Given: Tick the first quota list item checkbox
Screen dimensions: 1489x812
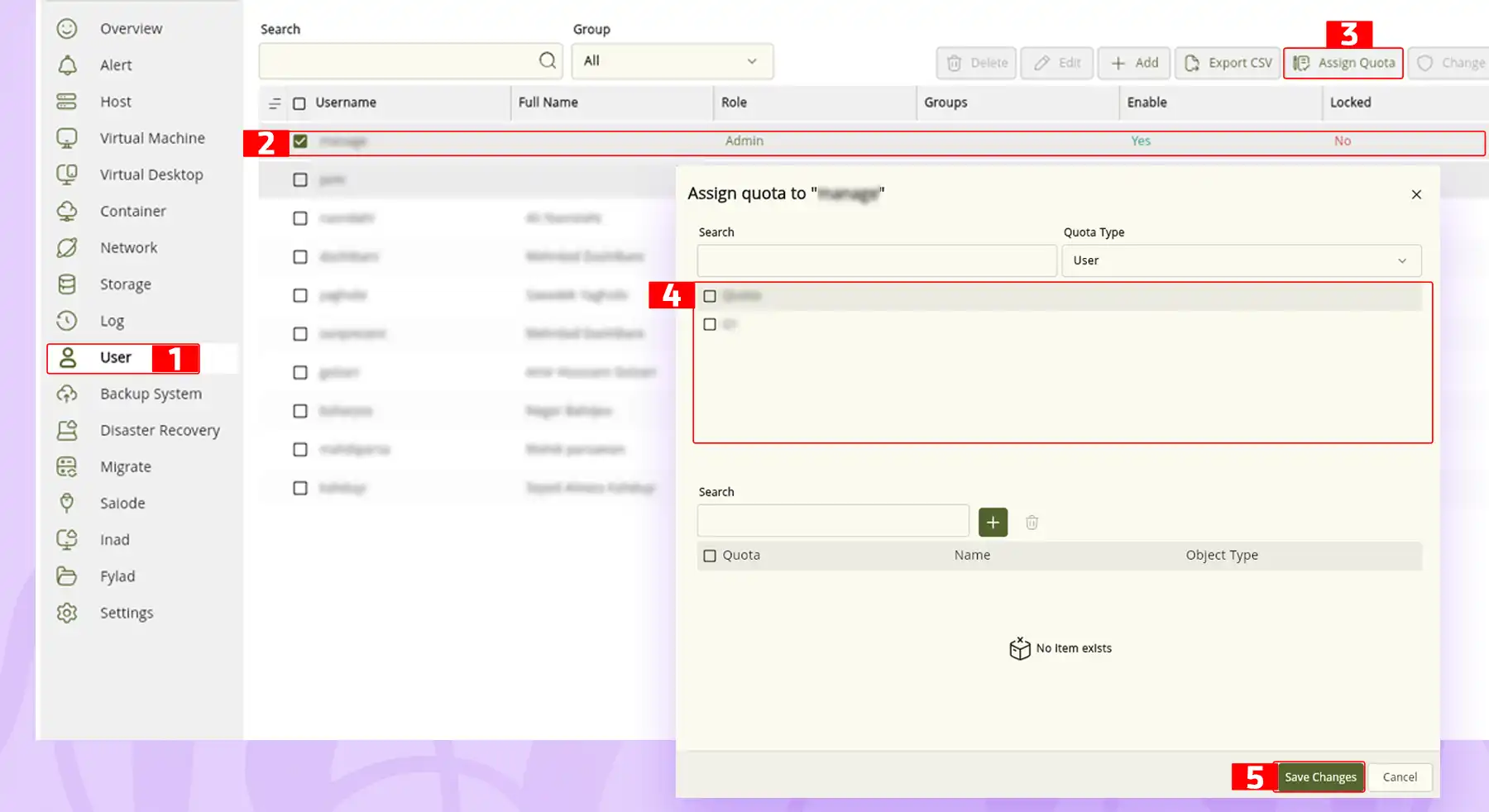Looking at the screenshot, I should pos(710,296).
